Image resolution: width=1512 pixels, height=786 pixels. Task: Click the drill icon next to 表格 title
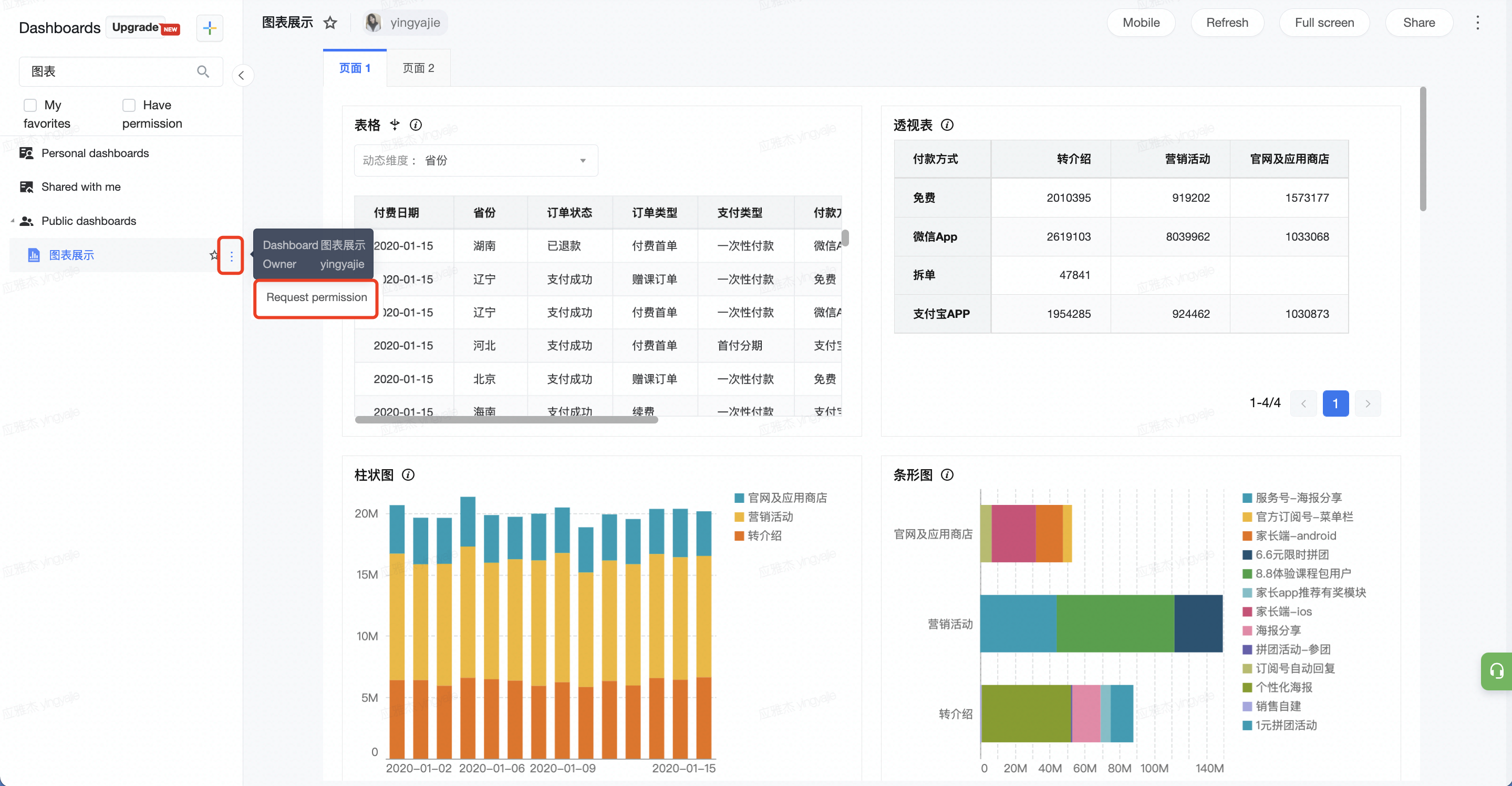coord(395,125)
